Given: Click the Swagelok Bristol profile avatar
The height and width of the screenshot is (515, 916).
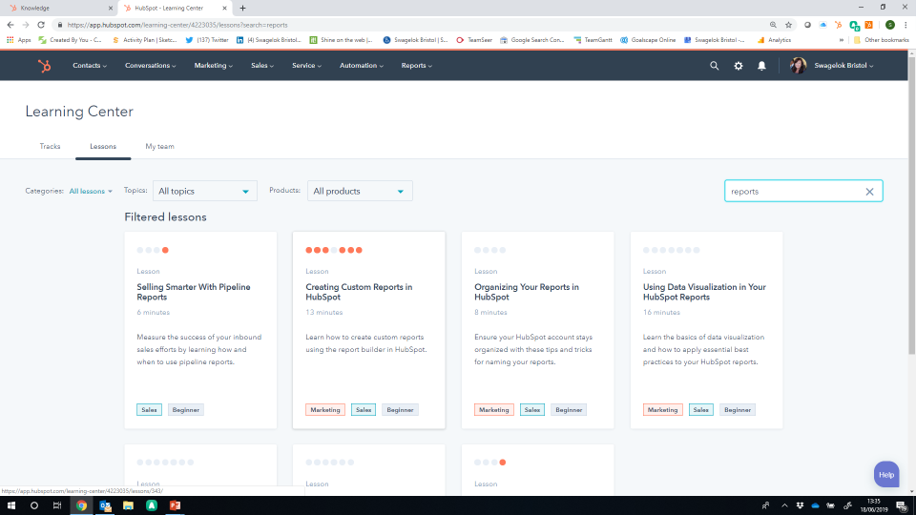Looking at the screenshot, I should coord(798,65).
